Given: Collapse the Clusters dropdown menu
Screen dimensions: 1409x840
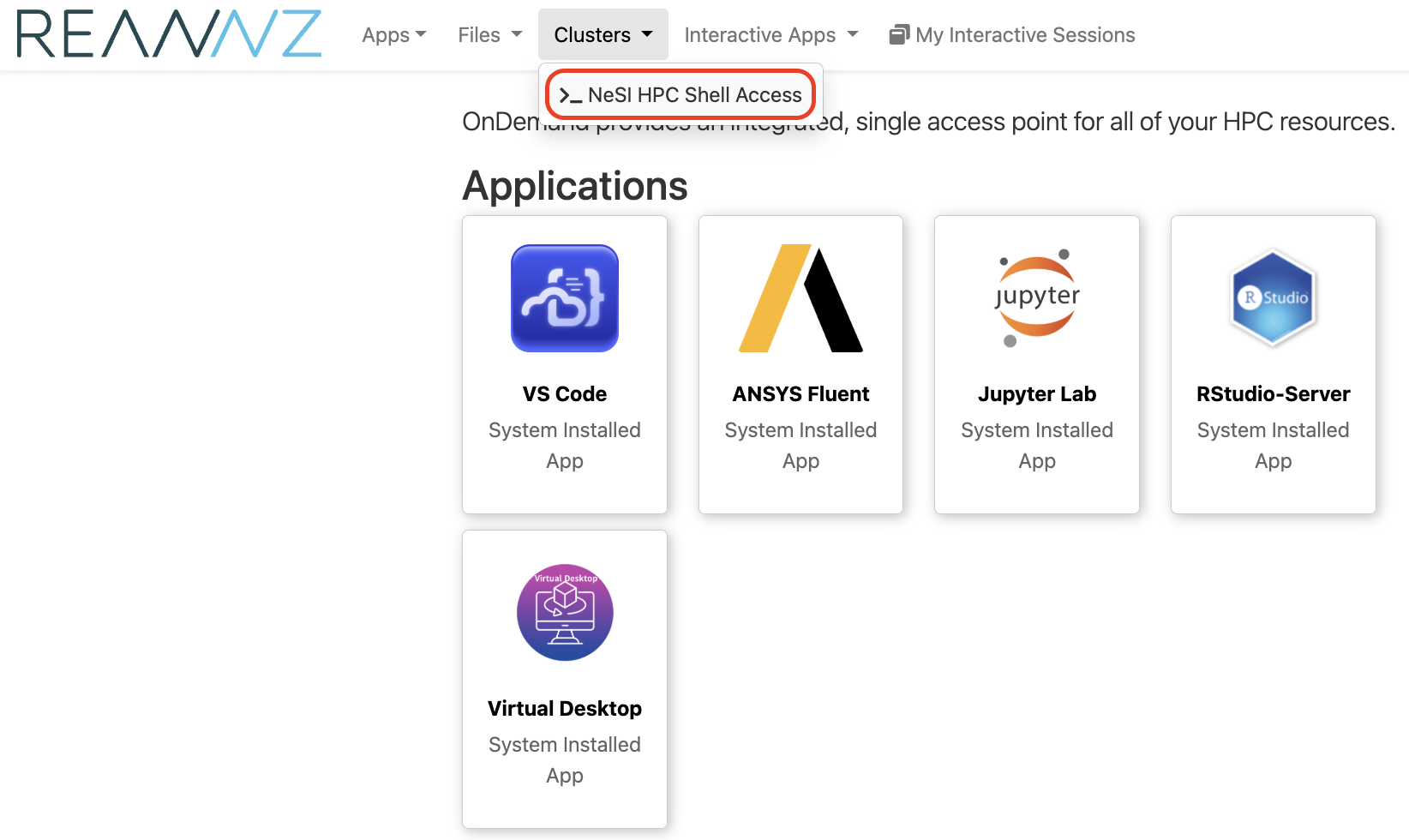Looking at the screenshot, I should pyautogui.click(x=603, y=35).
